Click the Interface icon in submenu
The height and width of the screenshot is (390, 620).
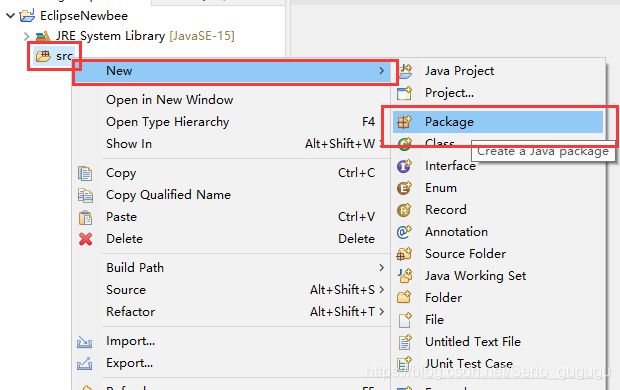coord(404,166)
